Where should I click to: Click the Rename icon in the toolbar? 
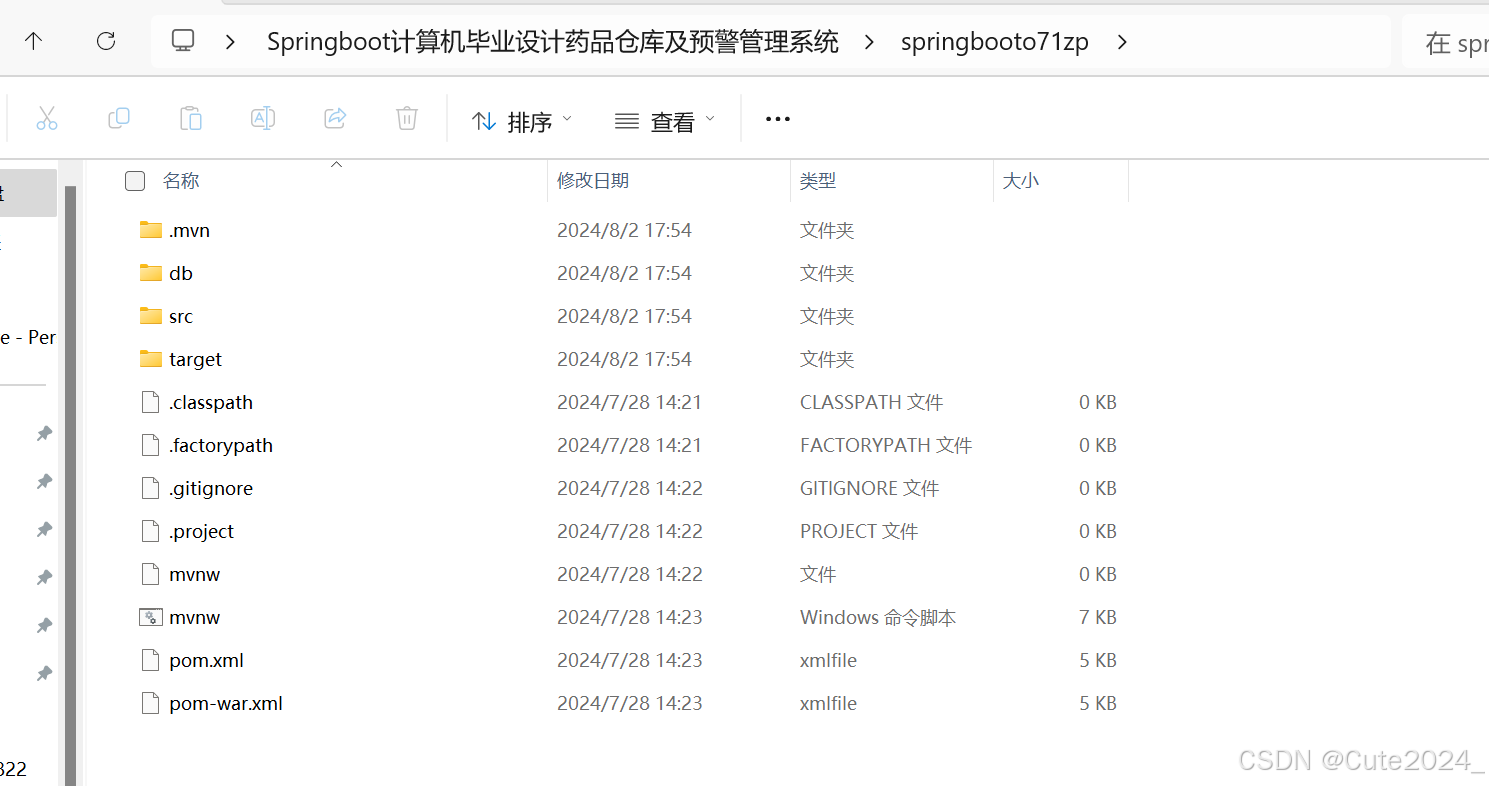(x=262, y=118)
